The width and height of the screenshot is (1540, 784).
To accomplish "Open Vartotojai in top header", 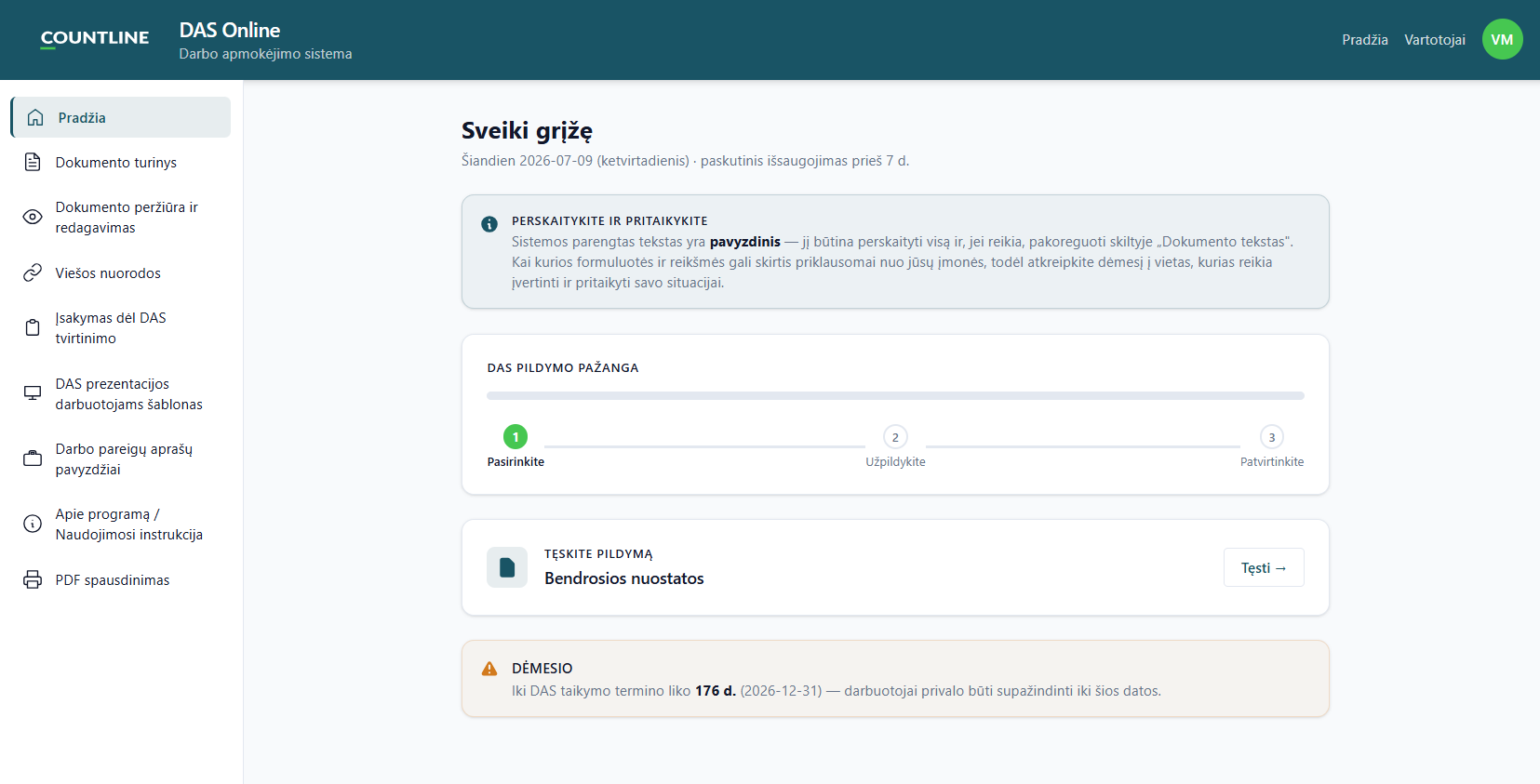I will 1434,39.
